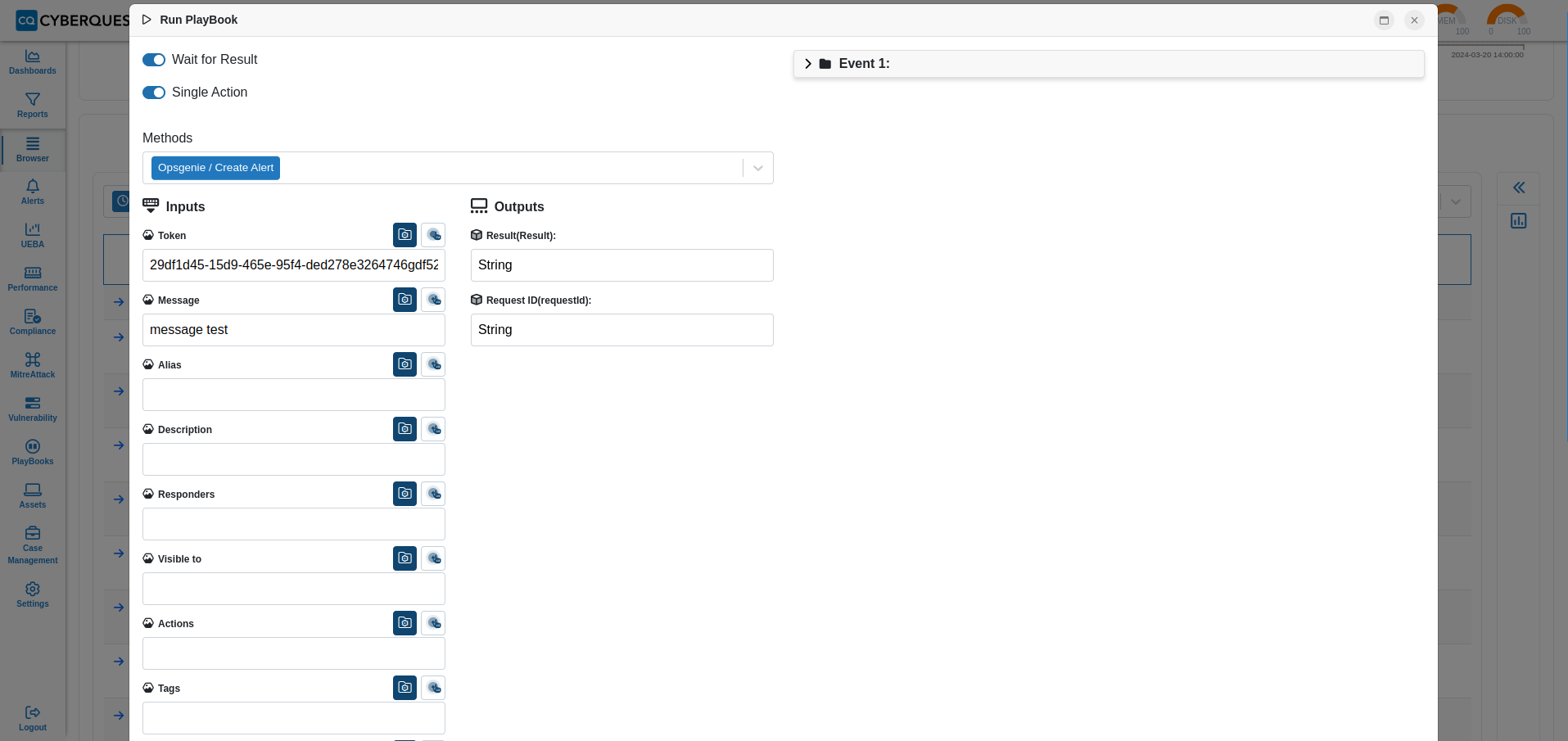Open MitreAttack in the sidebar
Image resolution: width=1568 pixels, height=741 pixels.
click(33, 366)
